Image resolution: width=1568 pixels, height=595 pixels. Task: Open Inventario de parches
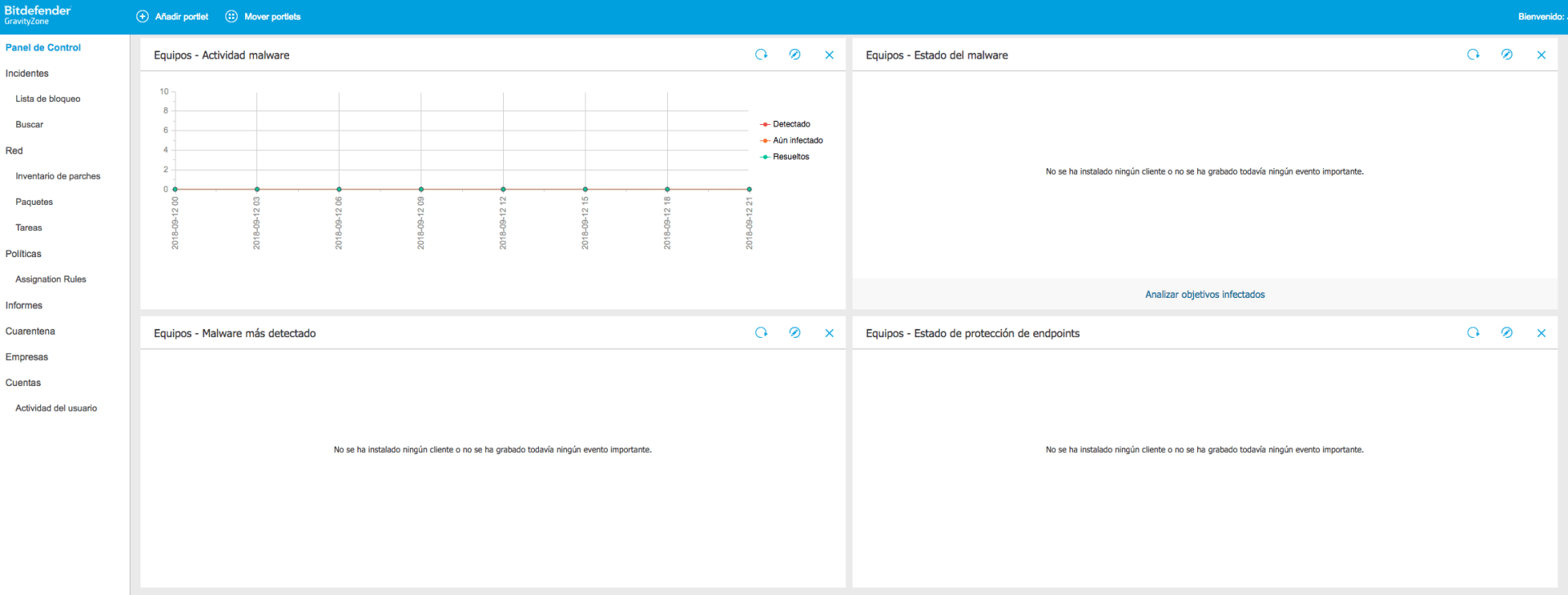click(58, 176)
